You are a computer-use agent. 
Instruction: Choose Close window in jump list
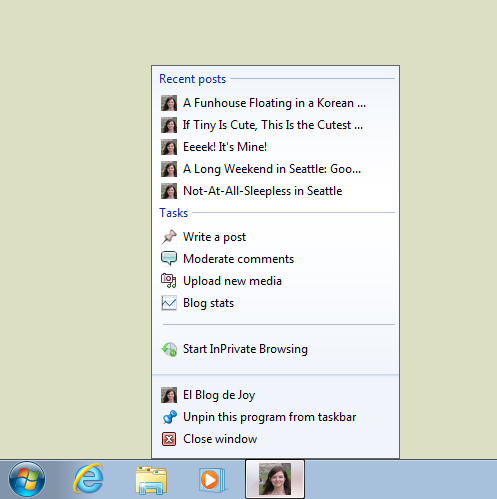[x=275, y=439]
